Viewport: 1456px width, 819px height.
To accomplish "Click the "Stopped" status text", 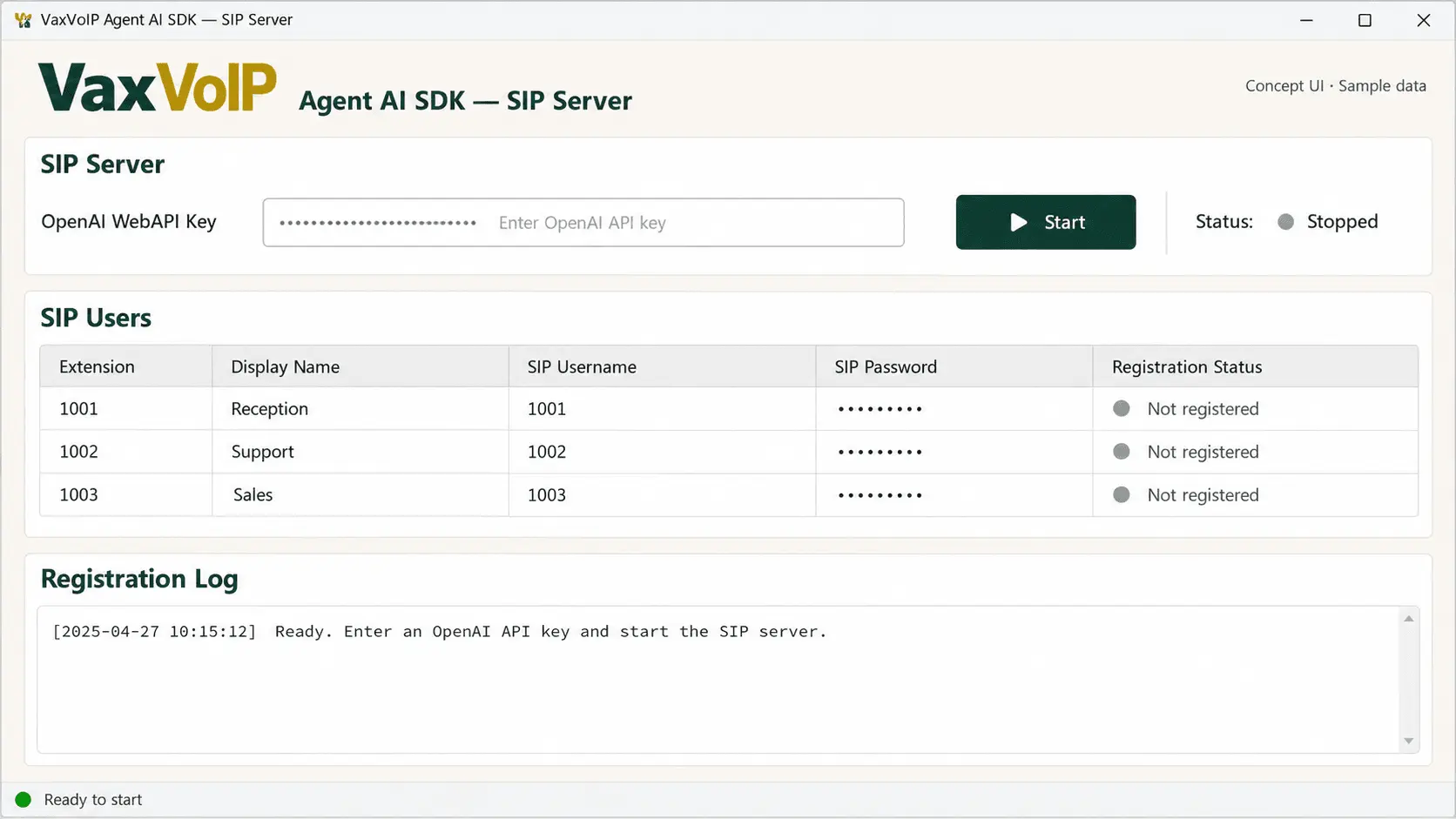I will click(1342, 222).
